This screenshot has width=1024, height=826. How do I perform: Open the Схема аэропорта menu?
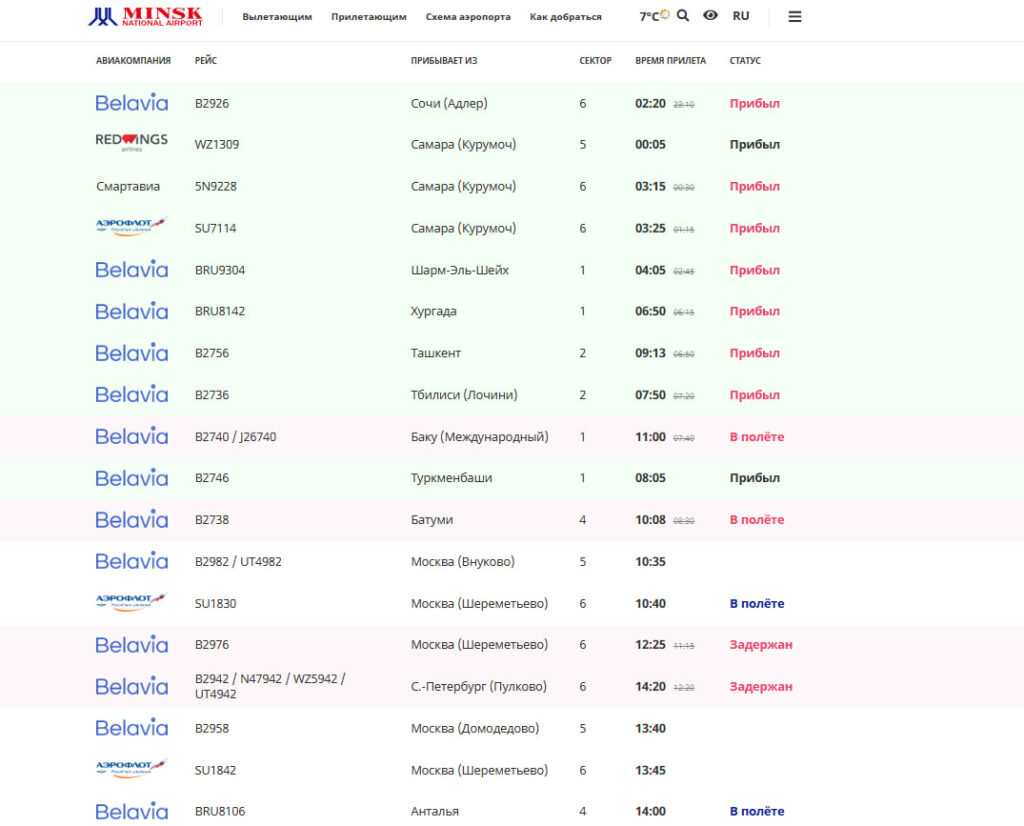pyautogui.click(x=468, y=16)
